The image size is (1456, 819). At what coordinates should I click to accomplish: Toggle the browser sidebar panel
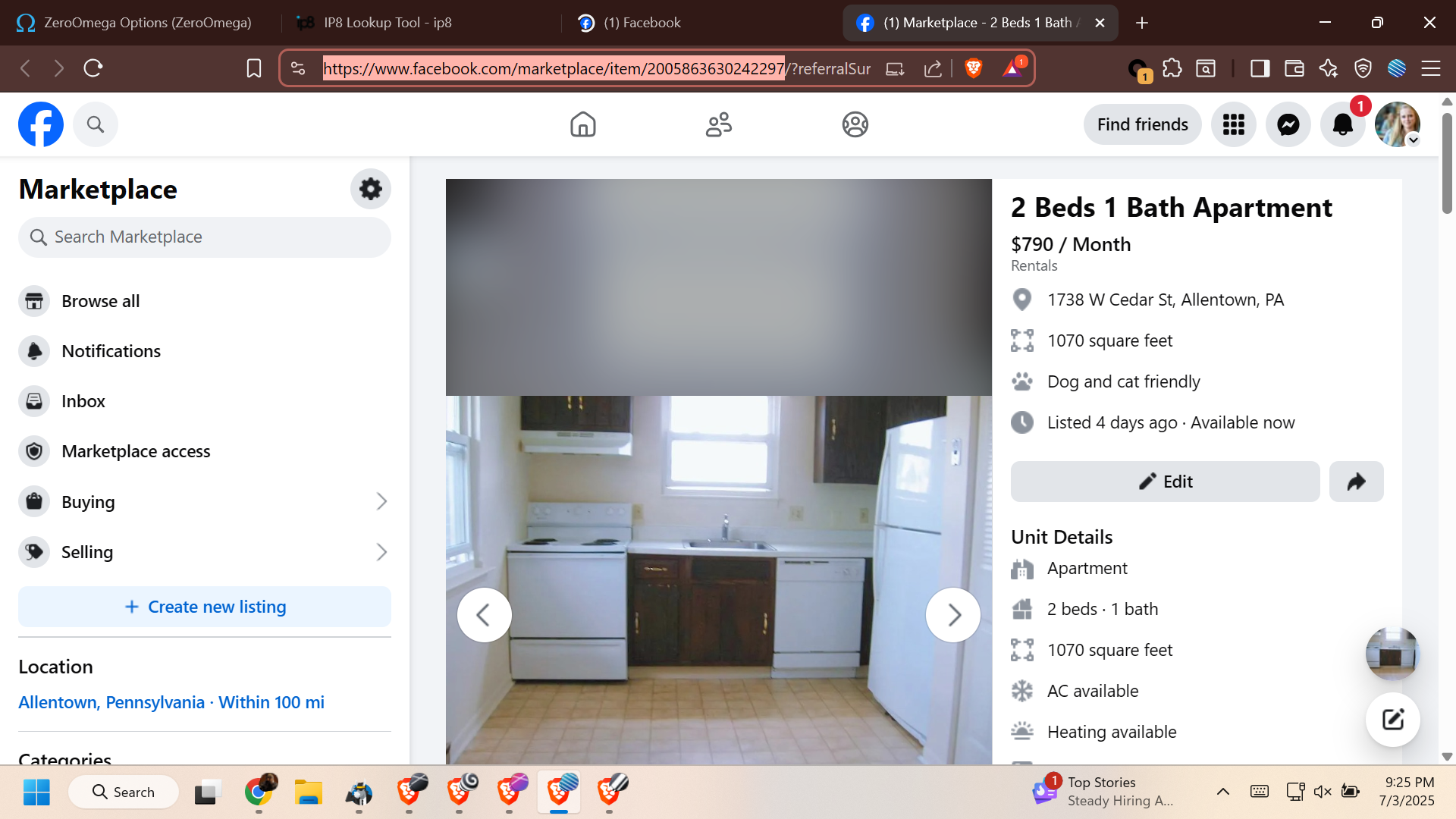1260,68
